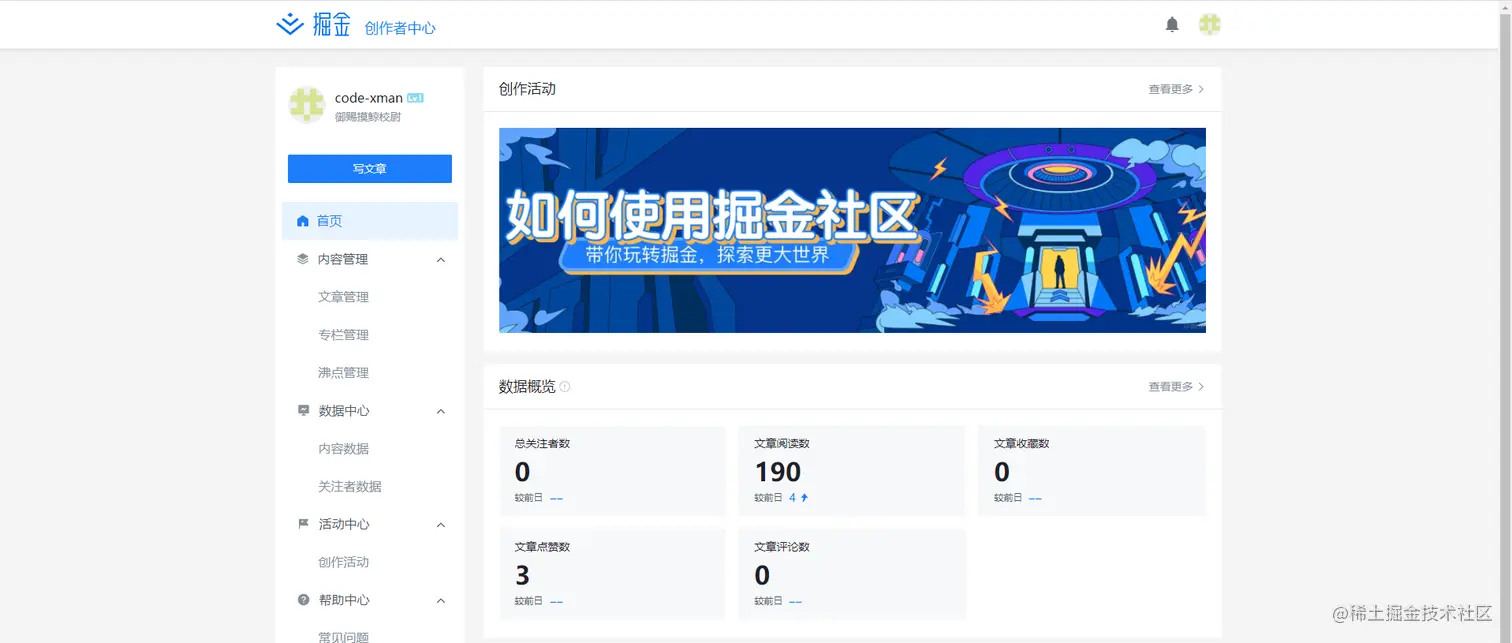Click the 文章阅读数 stat card
The image size is (1512, 643).
coord(852,470)
